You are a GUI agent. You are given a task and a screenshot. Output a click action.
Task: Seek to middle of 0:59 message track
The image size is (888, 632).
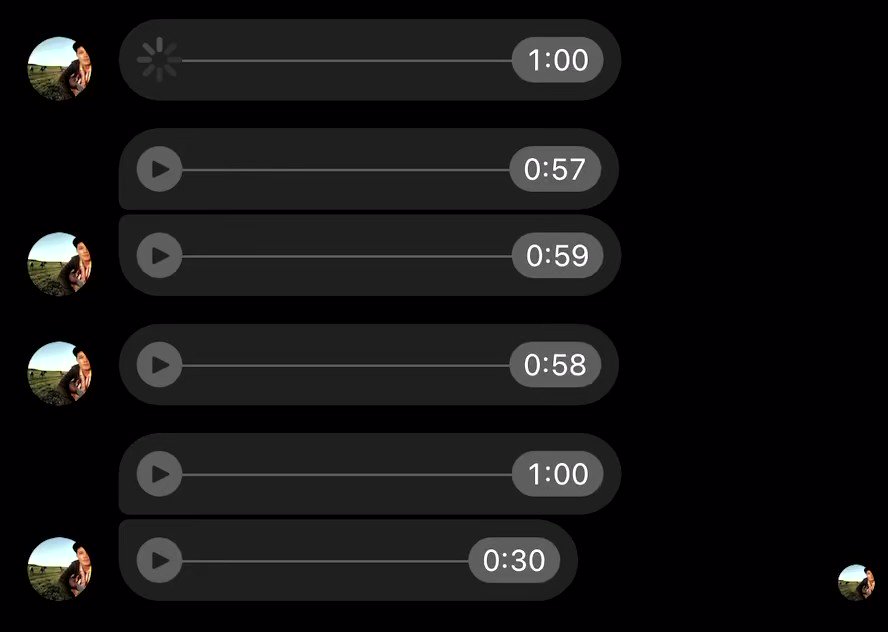tap(347, 256)
